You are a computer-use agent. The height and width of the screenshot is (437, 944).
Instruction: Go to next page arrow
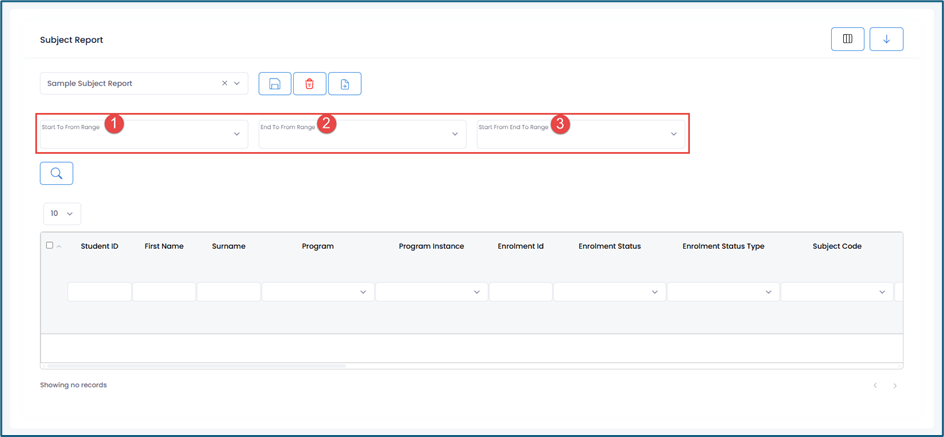coord(895,386)
